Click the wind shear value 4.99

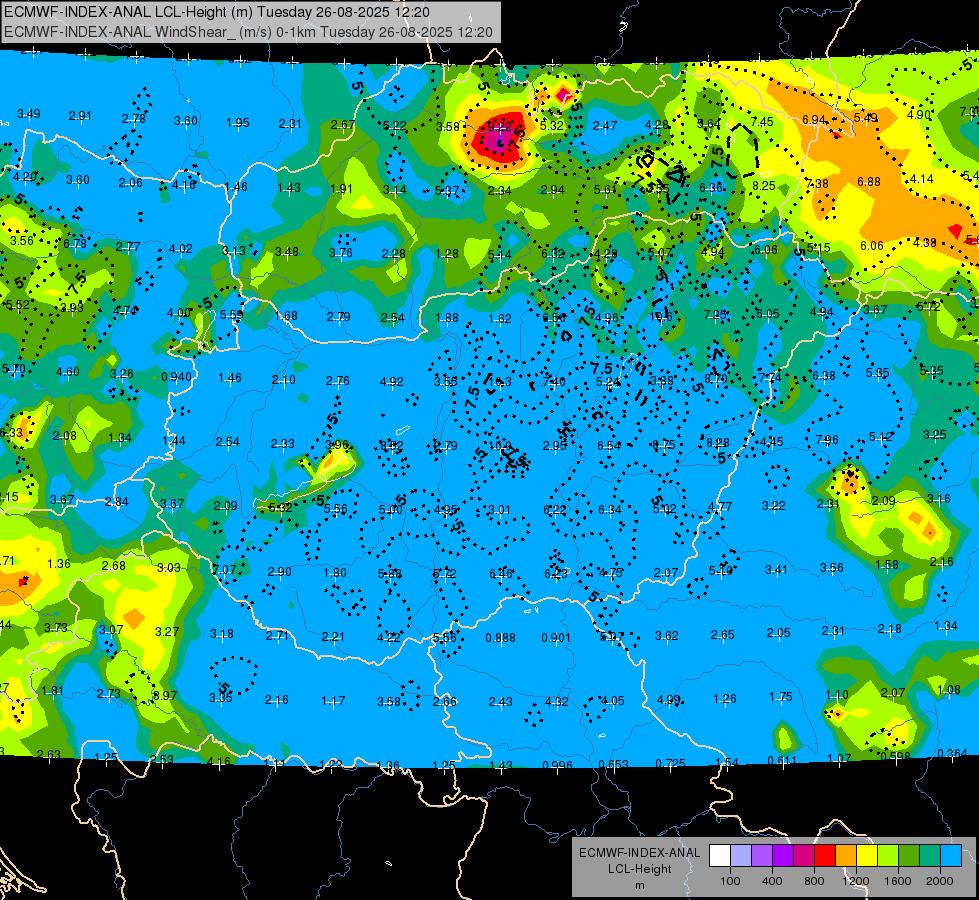tap(669, 700)
